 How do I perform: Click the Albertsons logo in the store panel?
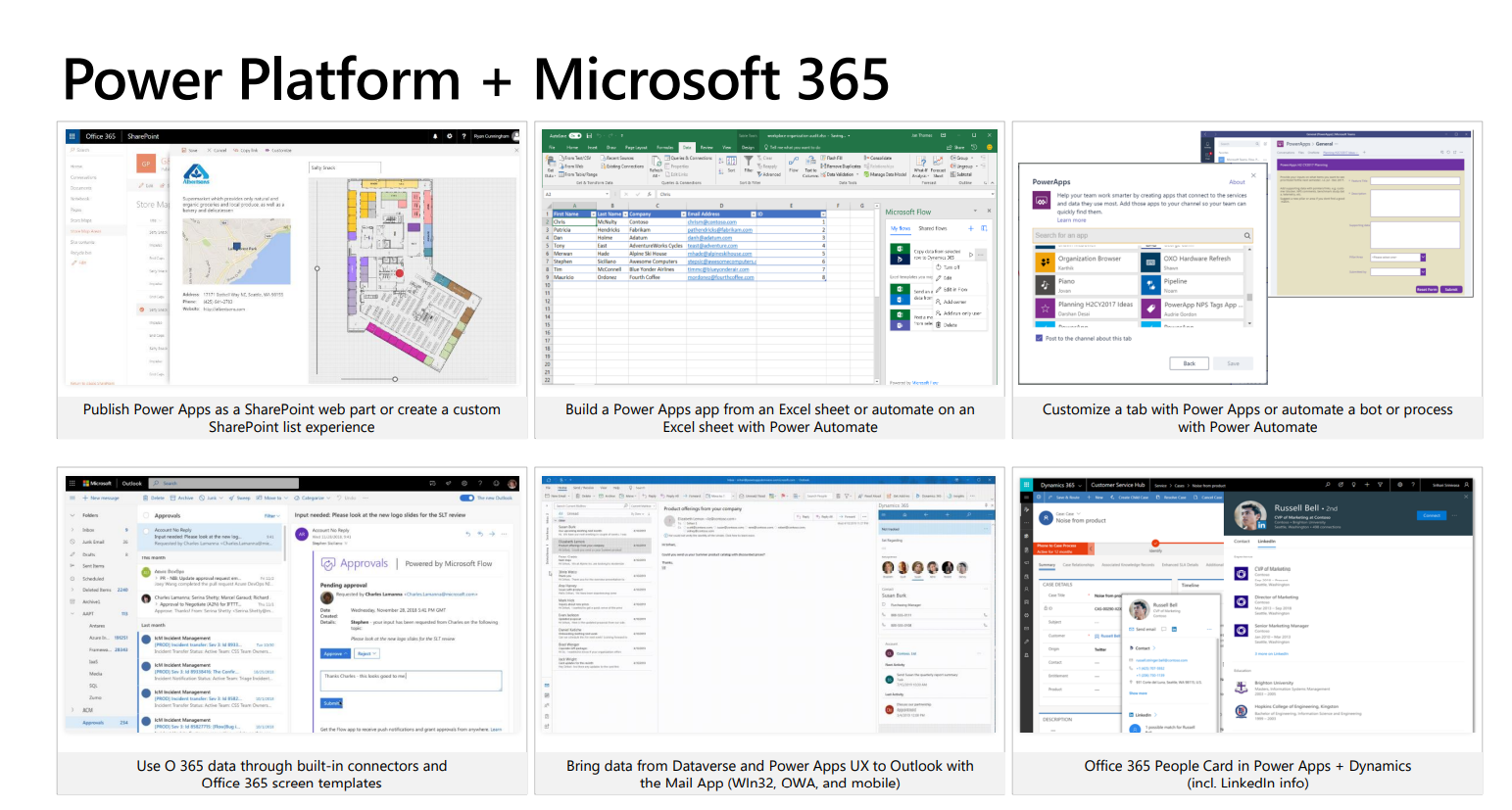point(196,175)
